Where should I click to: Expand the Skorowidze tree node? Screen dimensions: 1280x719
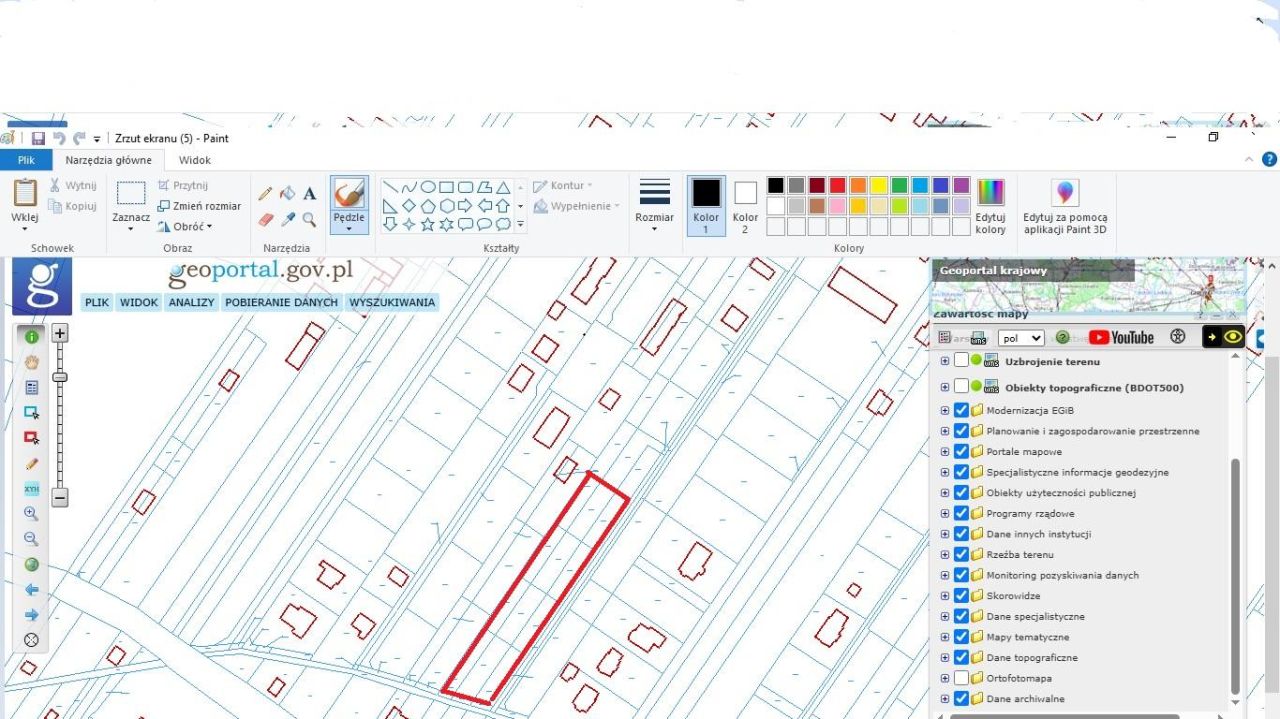[945, 596]
